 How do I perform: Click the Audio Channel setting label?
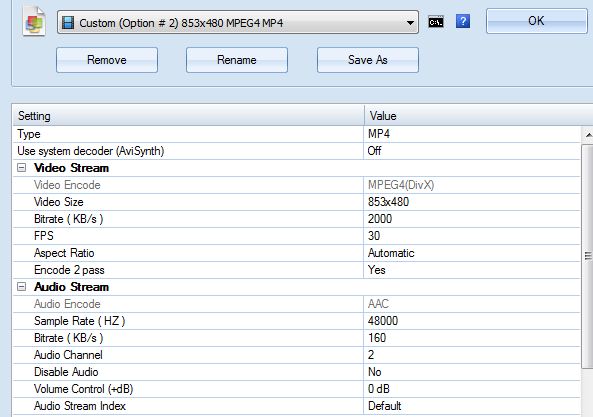click(68, 355)
